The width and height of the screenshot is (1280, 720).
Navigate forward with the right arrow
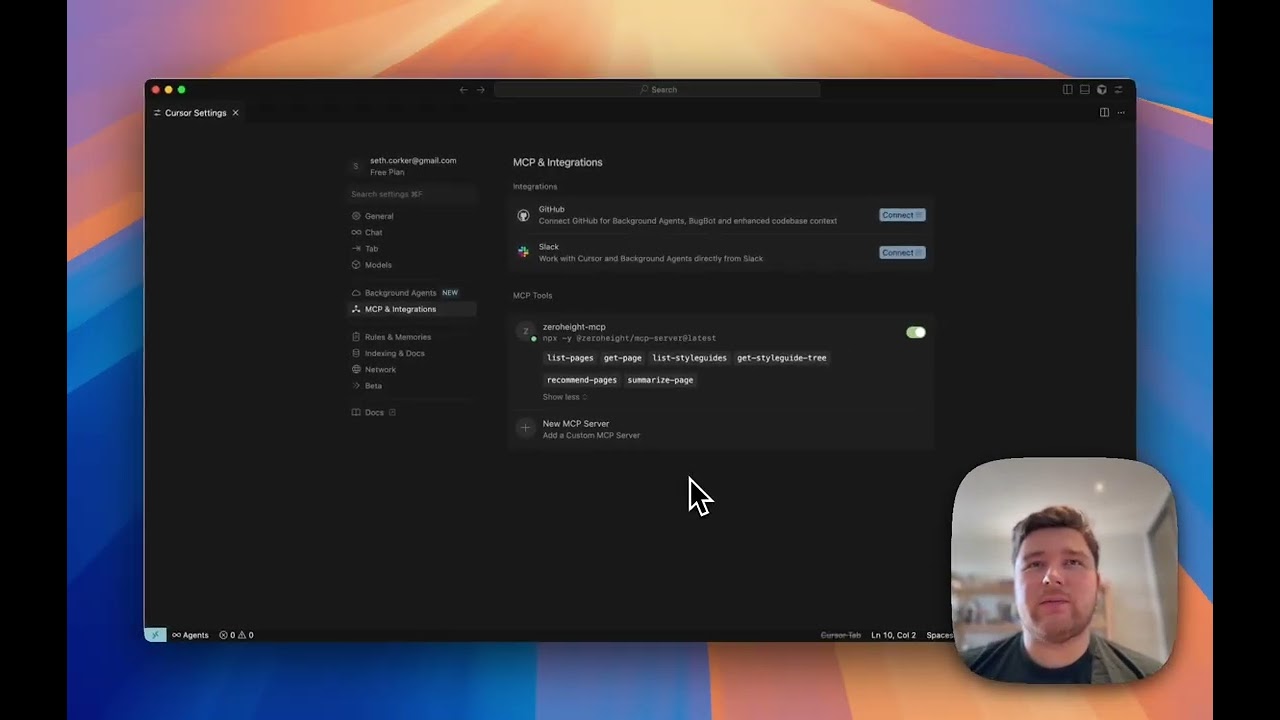coord(480,90)
